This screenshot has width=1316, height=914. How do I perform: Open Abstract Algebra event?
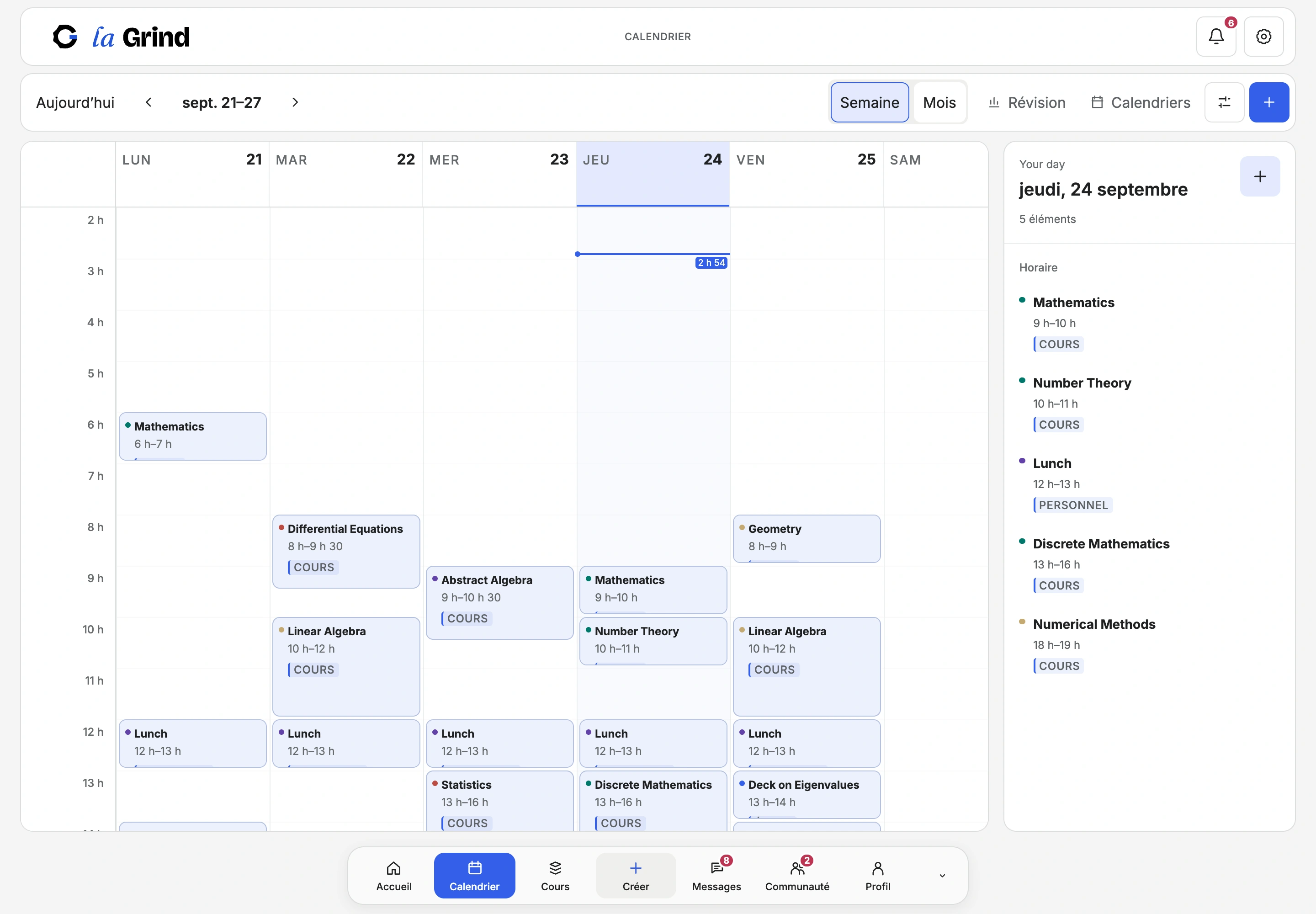(499, 602)
